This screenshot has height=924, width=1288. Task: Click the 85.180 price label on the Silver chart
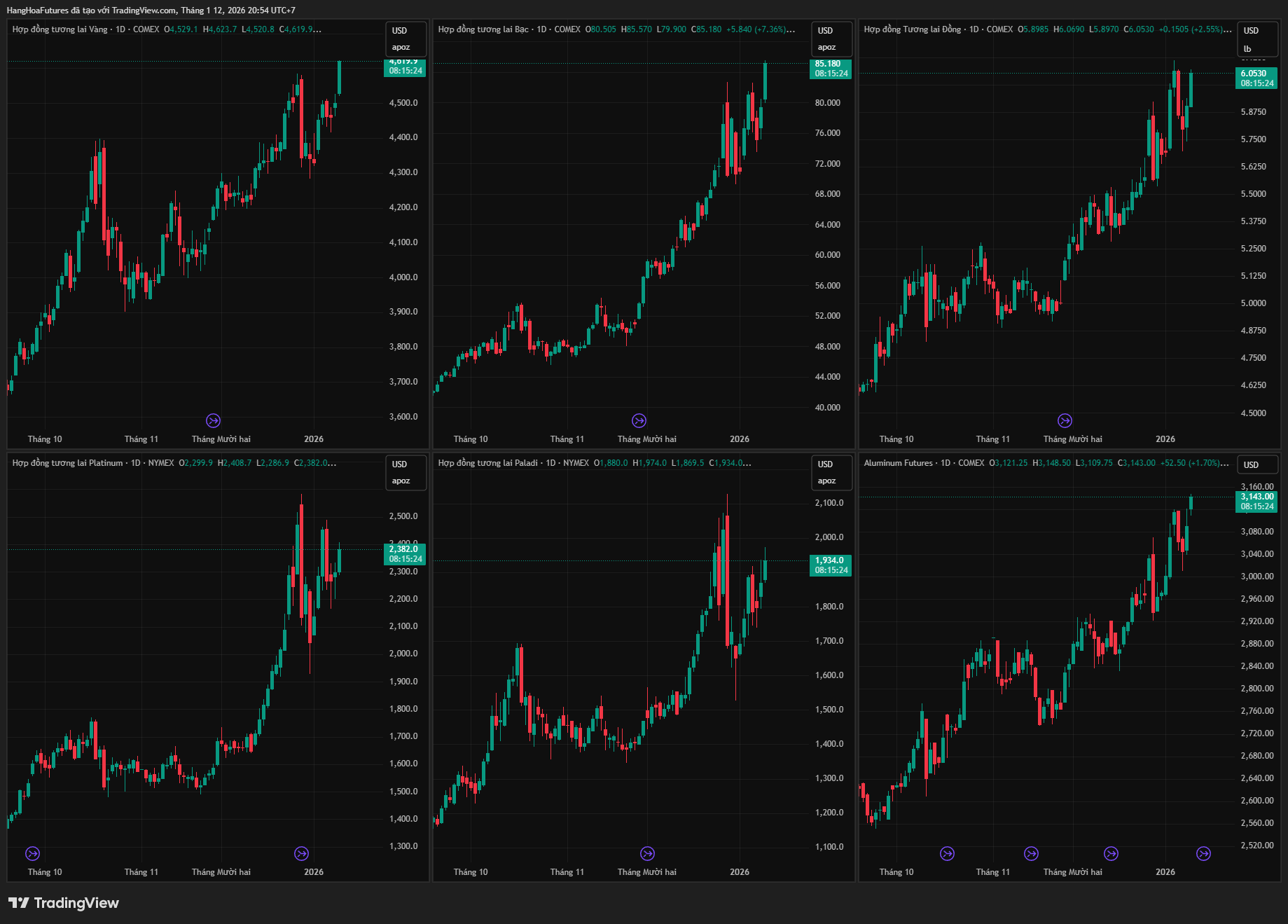831,69
